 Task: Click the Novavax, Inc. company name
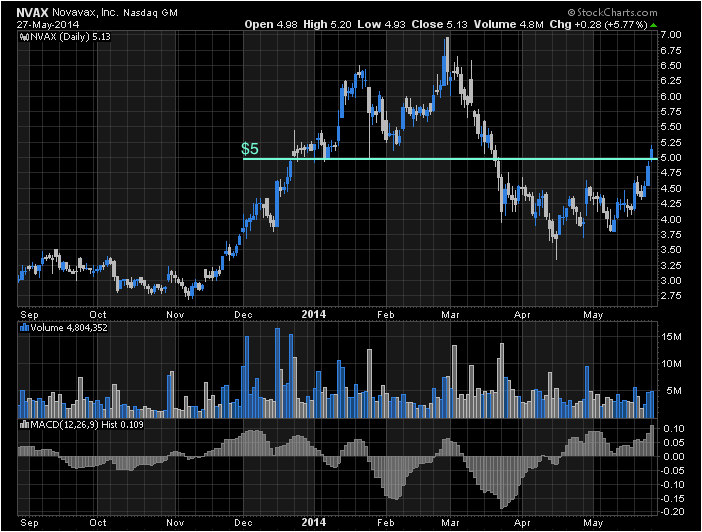[85, 12]
